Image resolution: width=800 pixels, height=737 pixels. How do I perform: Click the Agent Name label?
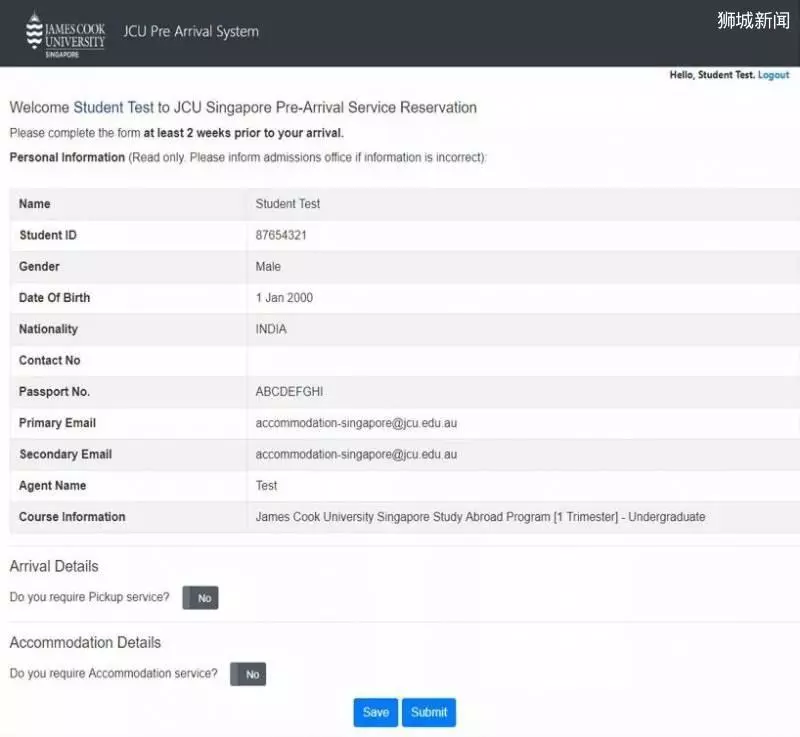pyautogui.click(x=53, y=486)
